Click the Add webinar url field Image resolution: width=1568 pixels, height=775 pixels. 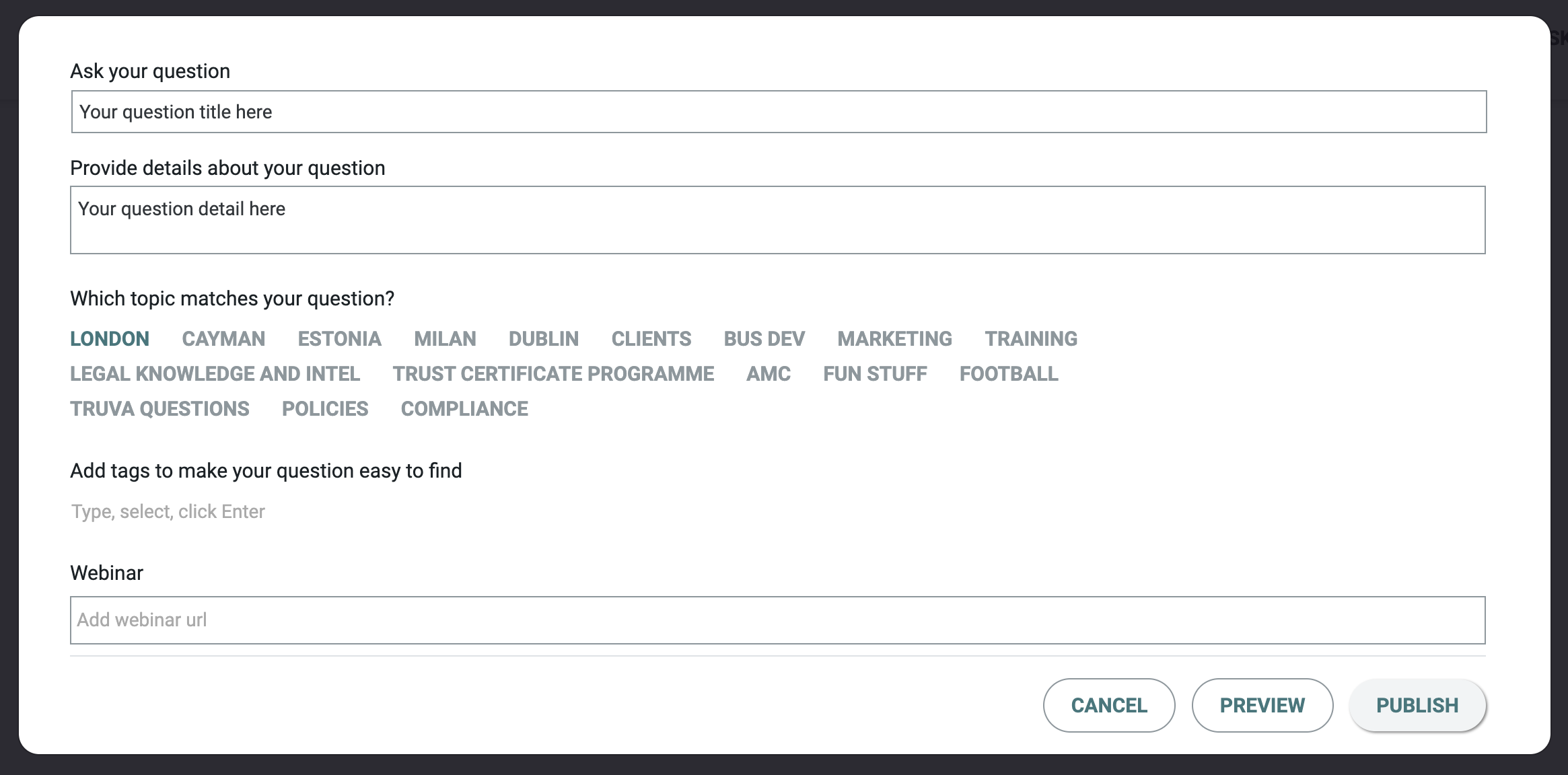tap(777, 620)
